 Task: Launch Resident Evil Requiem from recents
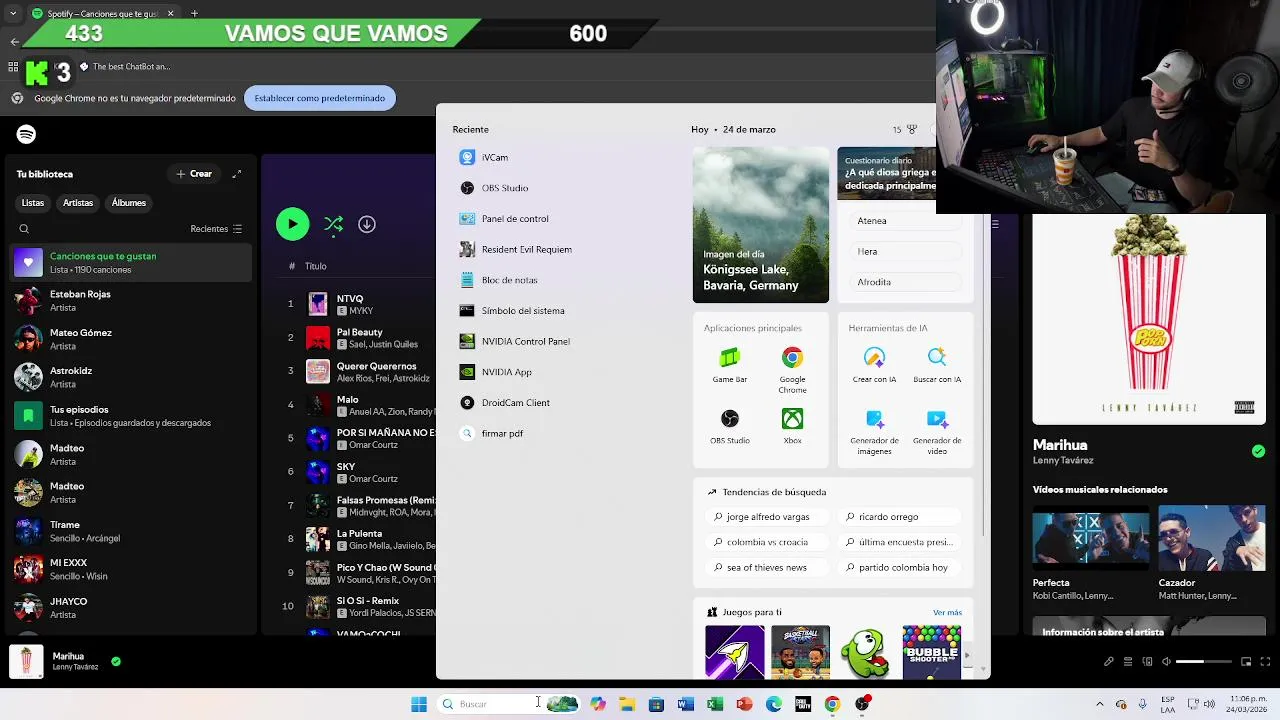pyautogui.click(x=516, y=249)
